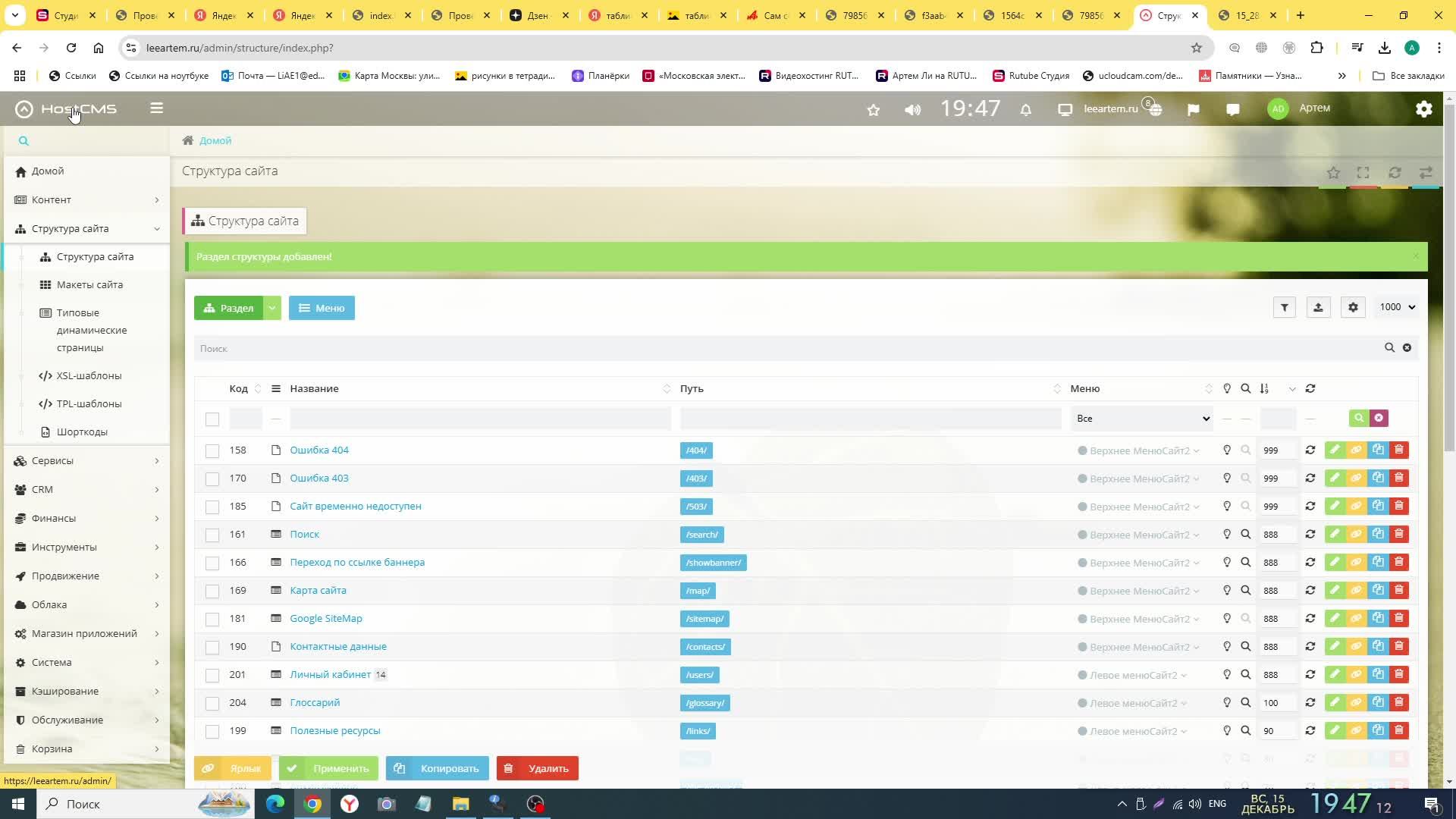Open the Макеты сайта sidebar item
This screenshot has width=1456, height=819.
[89, 285]
